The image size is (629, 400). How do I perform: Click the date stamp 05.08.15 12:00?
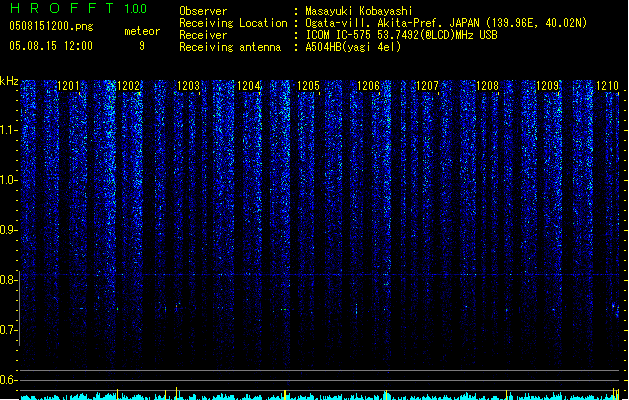51,46
